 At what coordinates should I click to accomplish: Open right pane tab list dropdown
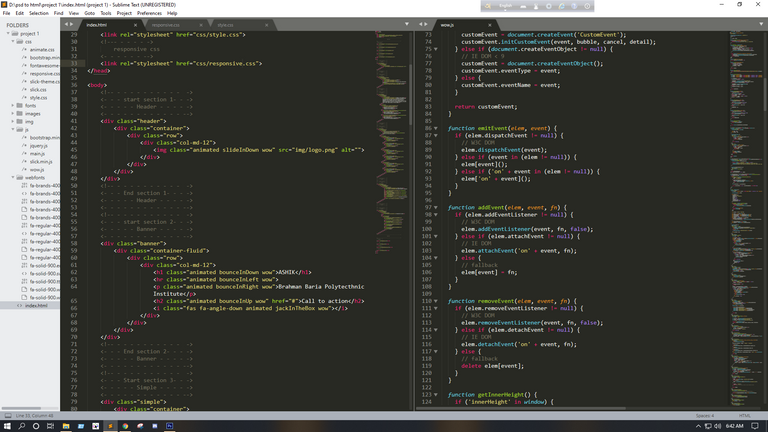pos(761,24)
